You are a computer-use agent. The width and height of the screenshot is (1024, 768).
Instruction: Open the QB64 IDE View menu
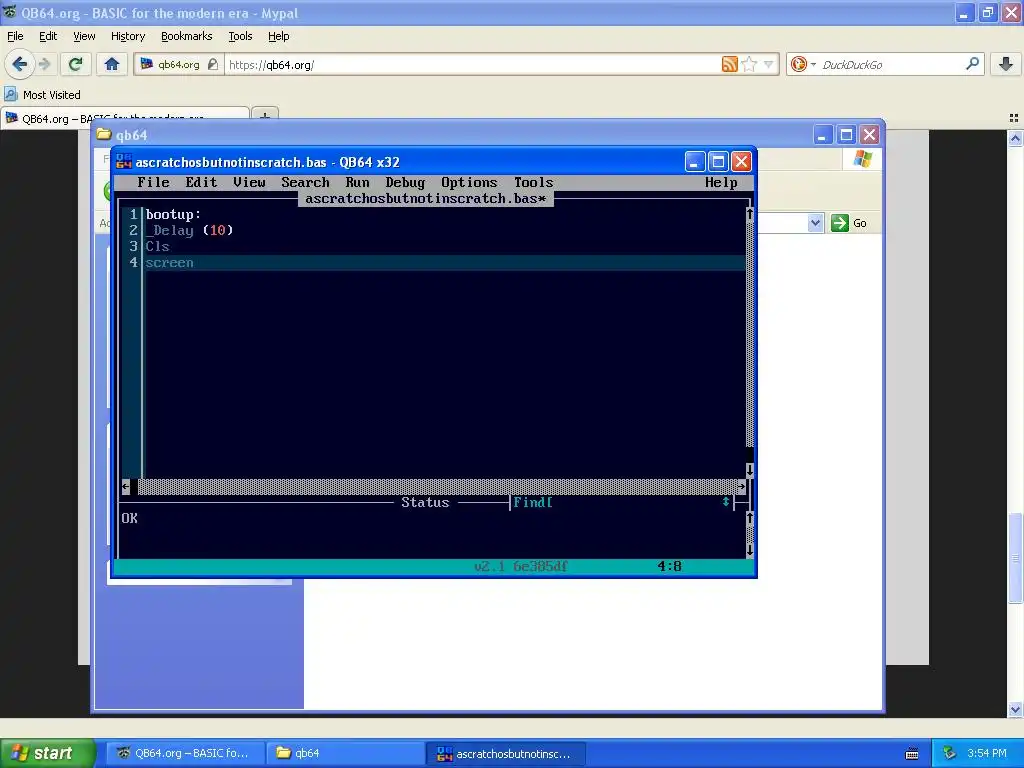click(249, 182)
